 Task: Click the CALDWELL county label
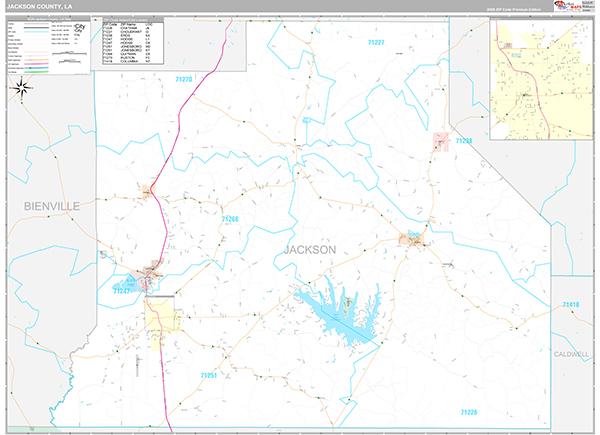(571, 354)
